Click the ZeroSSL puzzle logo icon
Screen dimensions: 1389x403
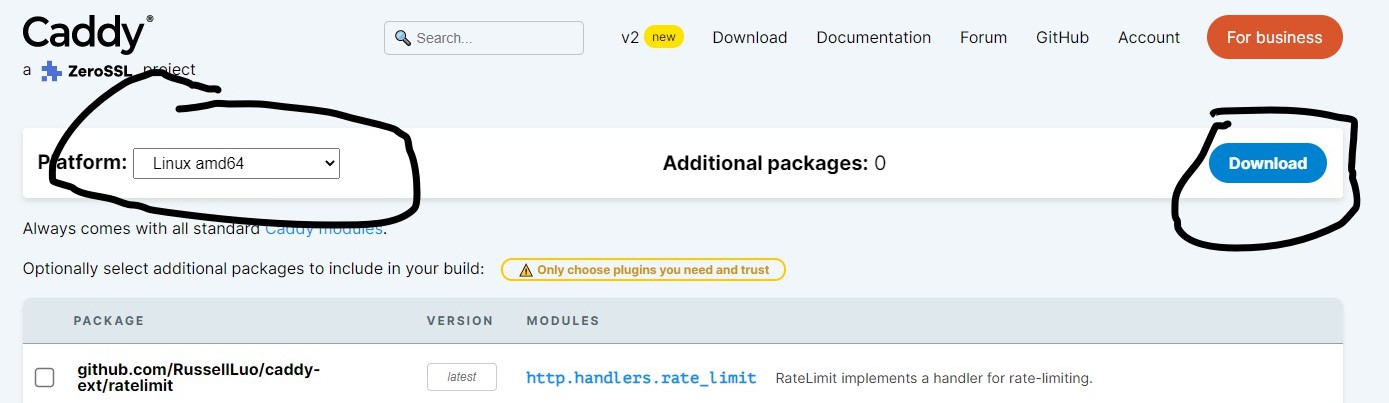click(x=51, y=72)
